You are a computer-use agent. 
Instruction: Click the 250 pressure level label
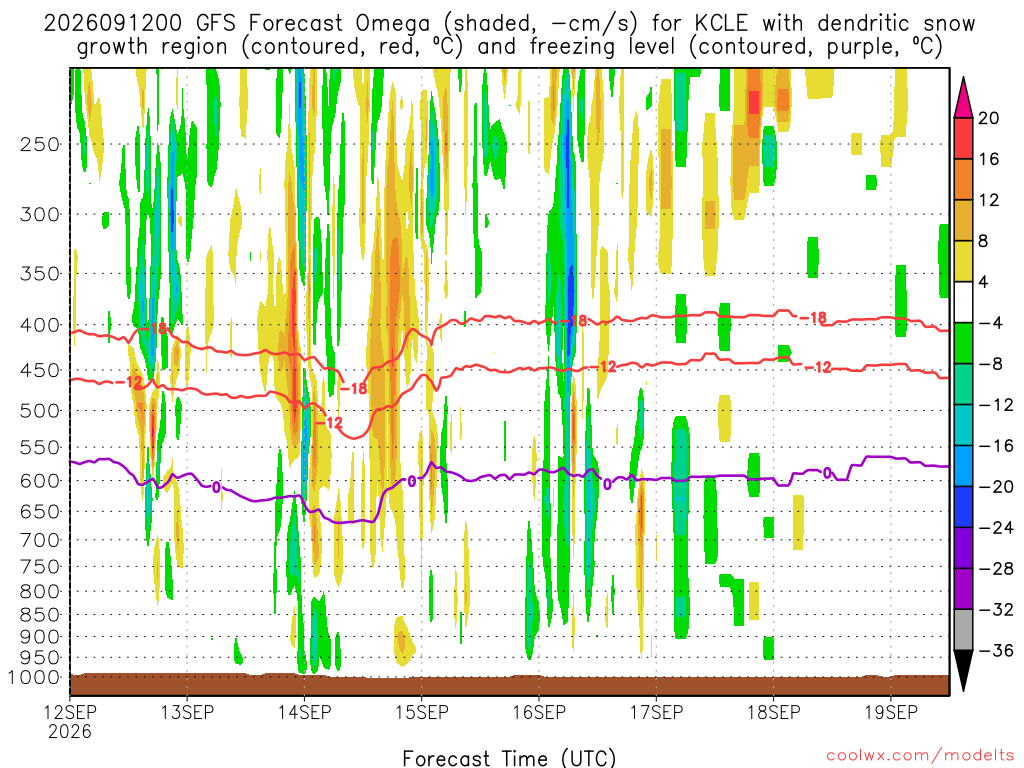pos(40,145)
